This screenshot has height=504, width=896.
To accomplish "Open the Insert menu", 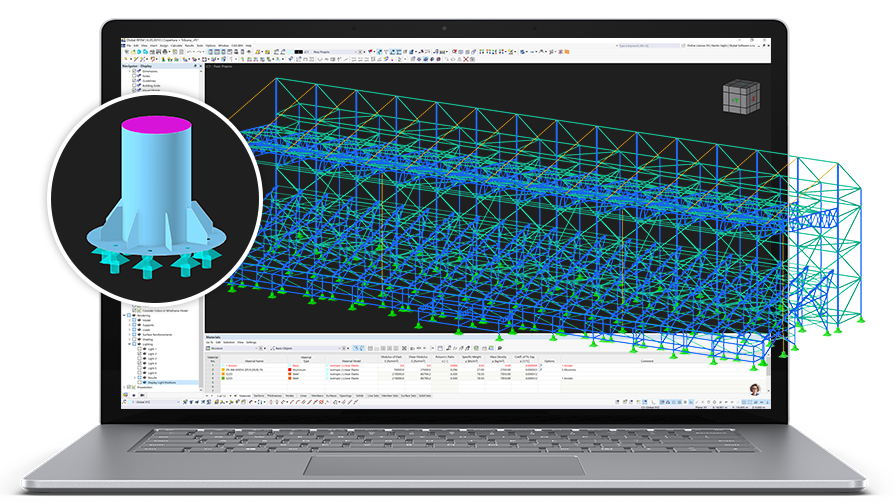I will click(153, 46).
